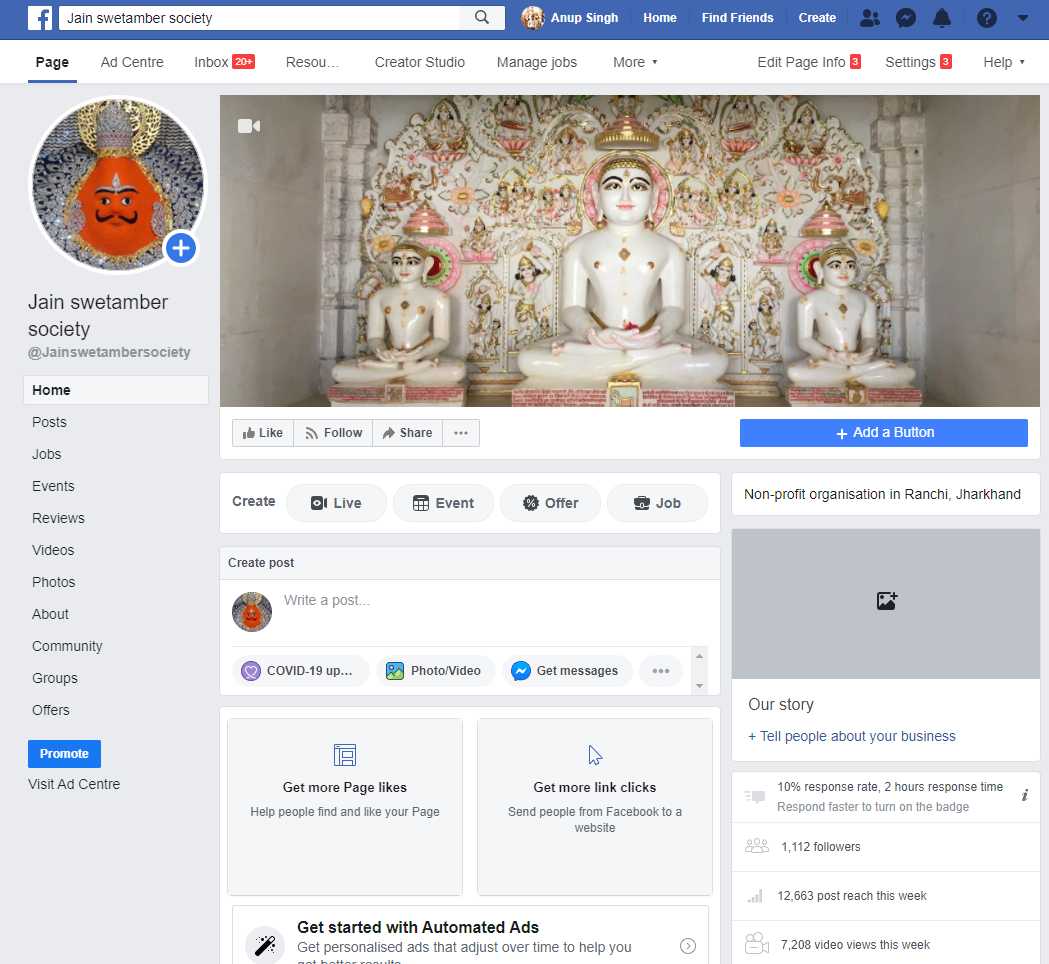Screen dimensions: 1049x964
Task: Click Tell people about your business link
Action: (x=851, y=736)
